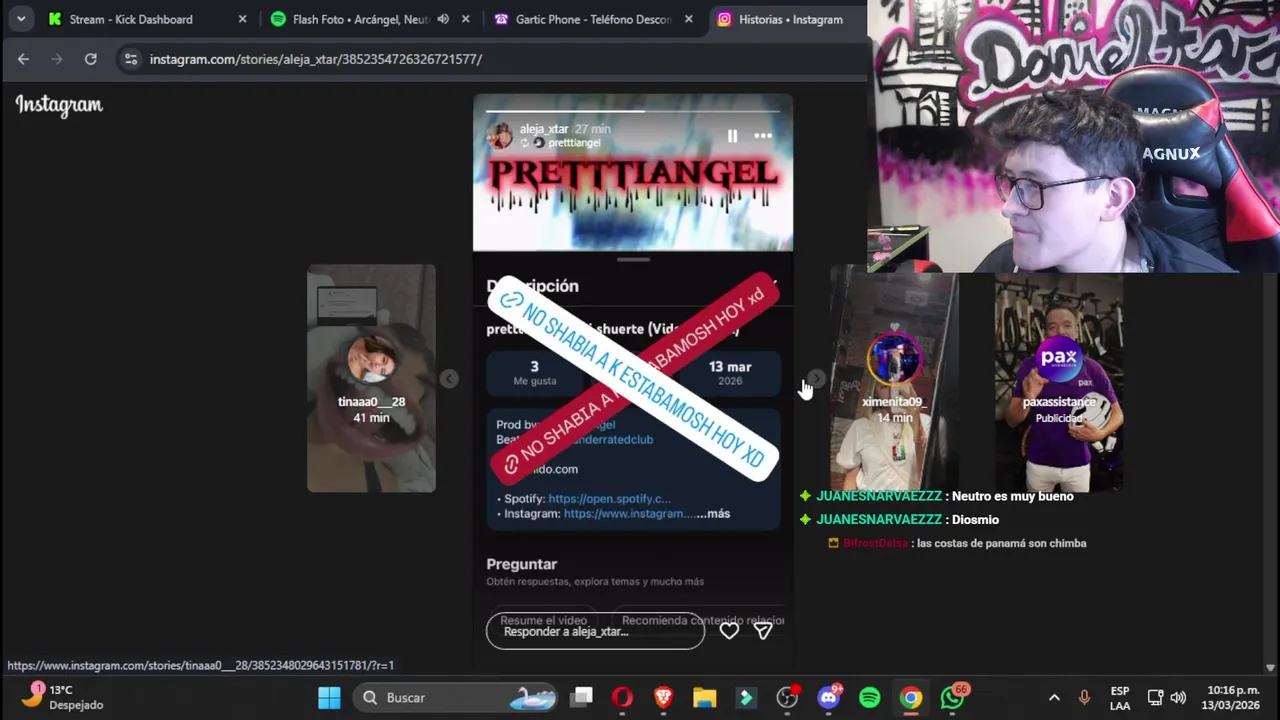Open network settings tray icon
This screenshot has height=720, width=1280.
(x=1155, y=697)
